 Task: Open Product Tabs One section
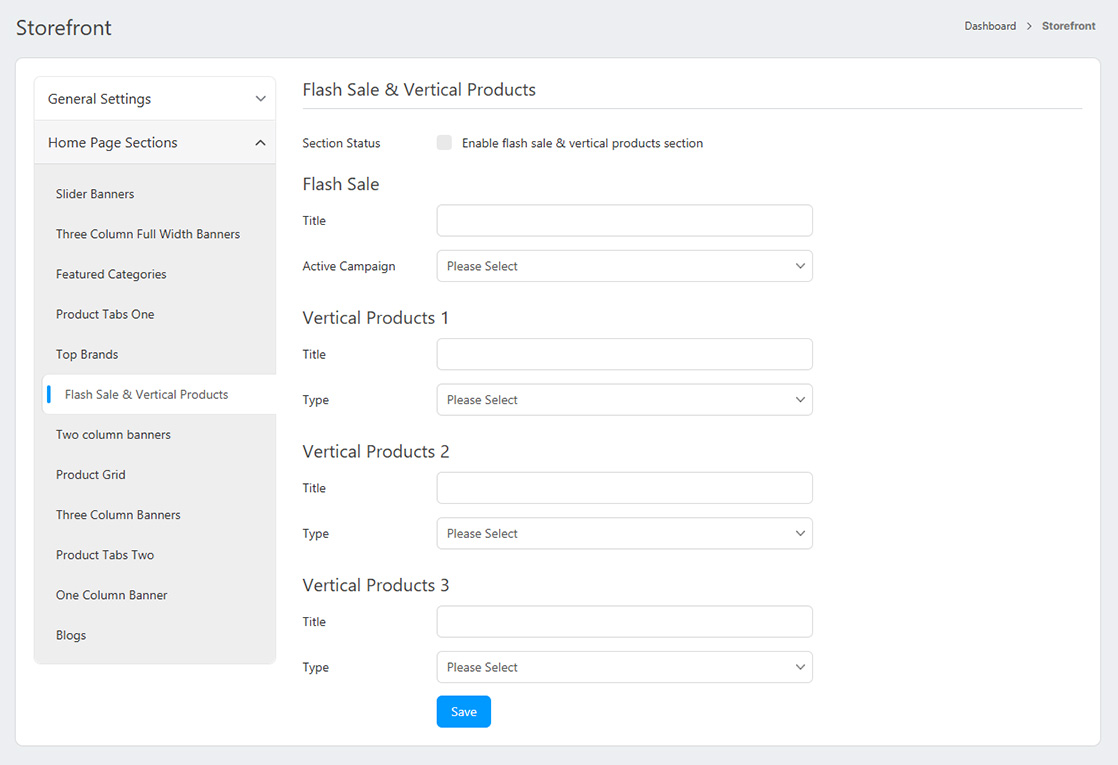(x=105, y=314)
